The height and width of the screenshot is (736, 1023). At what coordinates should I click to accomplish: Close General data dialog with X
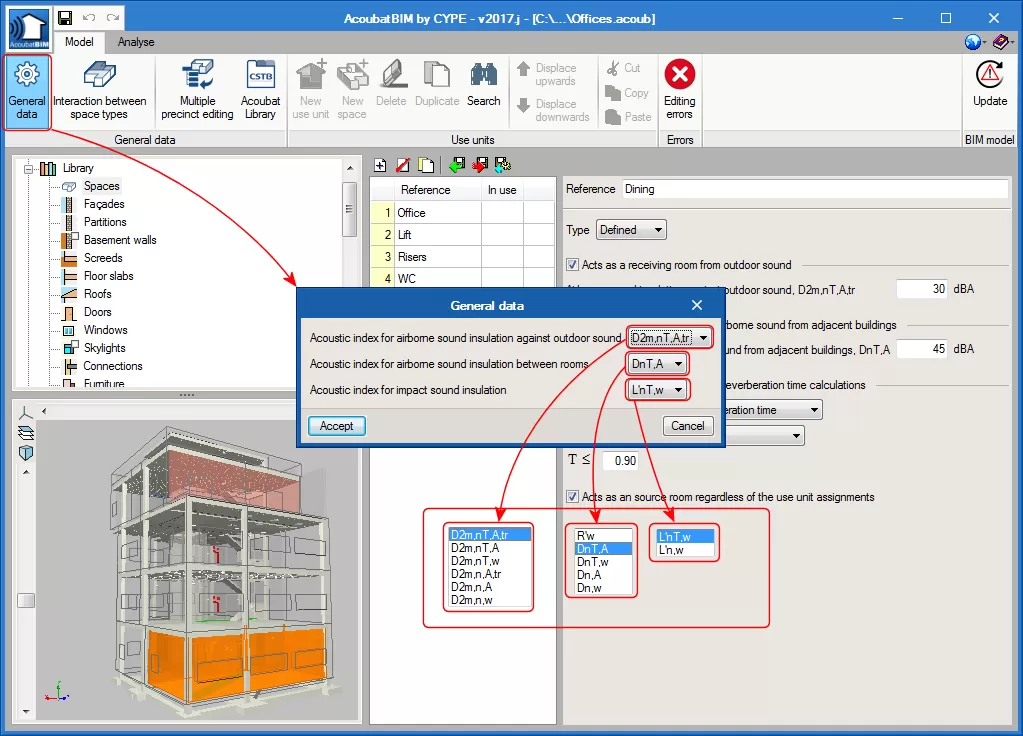click(x=697, y=305)
